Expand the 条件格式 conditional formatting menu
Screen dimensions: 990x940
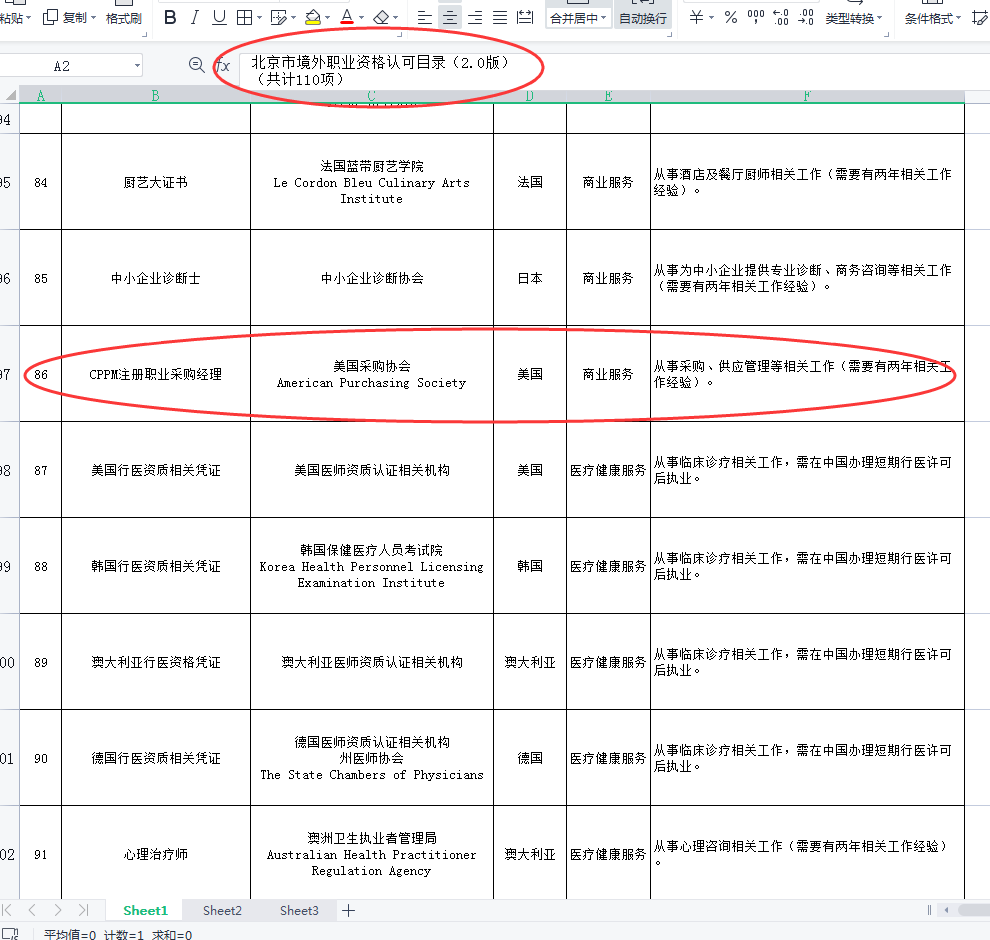click(x=958, y=18)
